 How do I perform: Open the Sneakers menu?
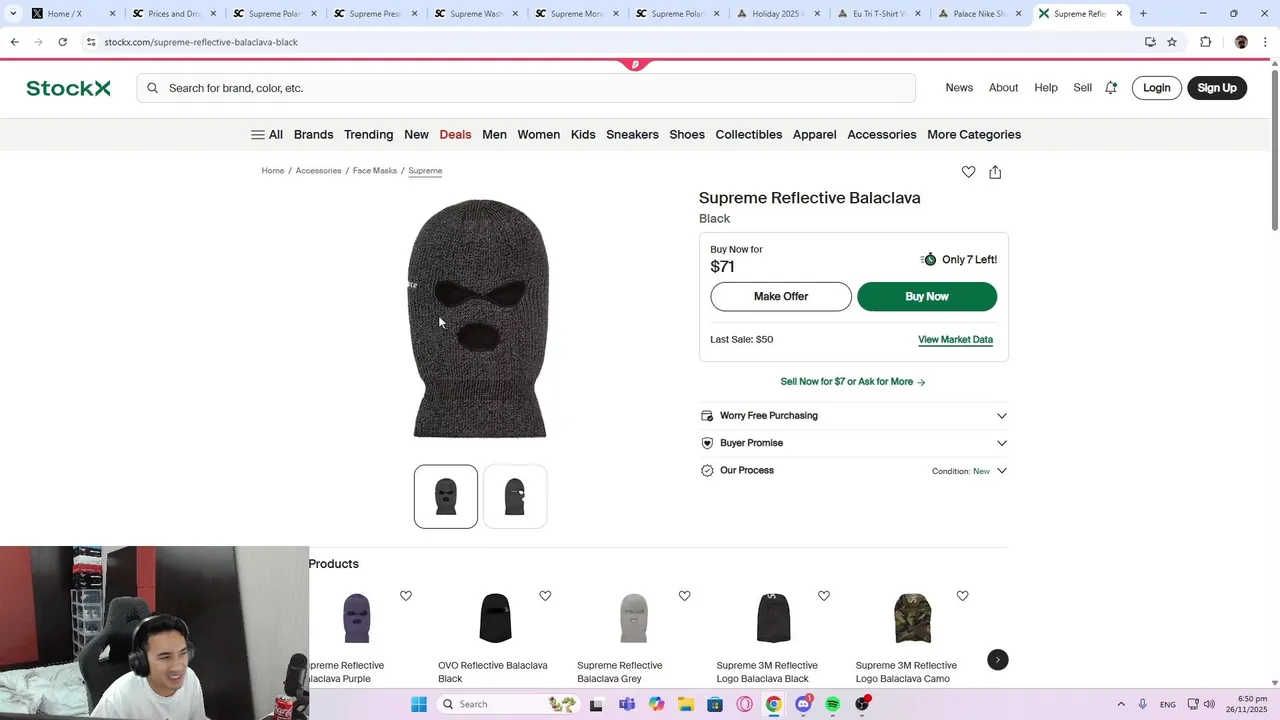pyautogui.click(x=632, y=135)
